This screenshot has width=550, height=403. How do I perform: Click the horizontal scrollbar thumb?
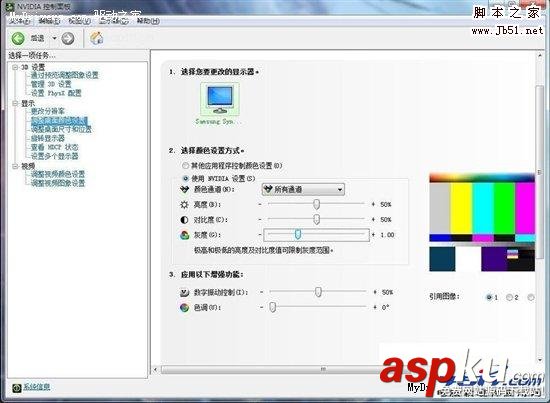(x=270, y=369)
